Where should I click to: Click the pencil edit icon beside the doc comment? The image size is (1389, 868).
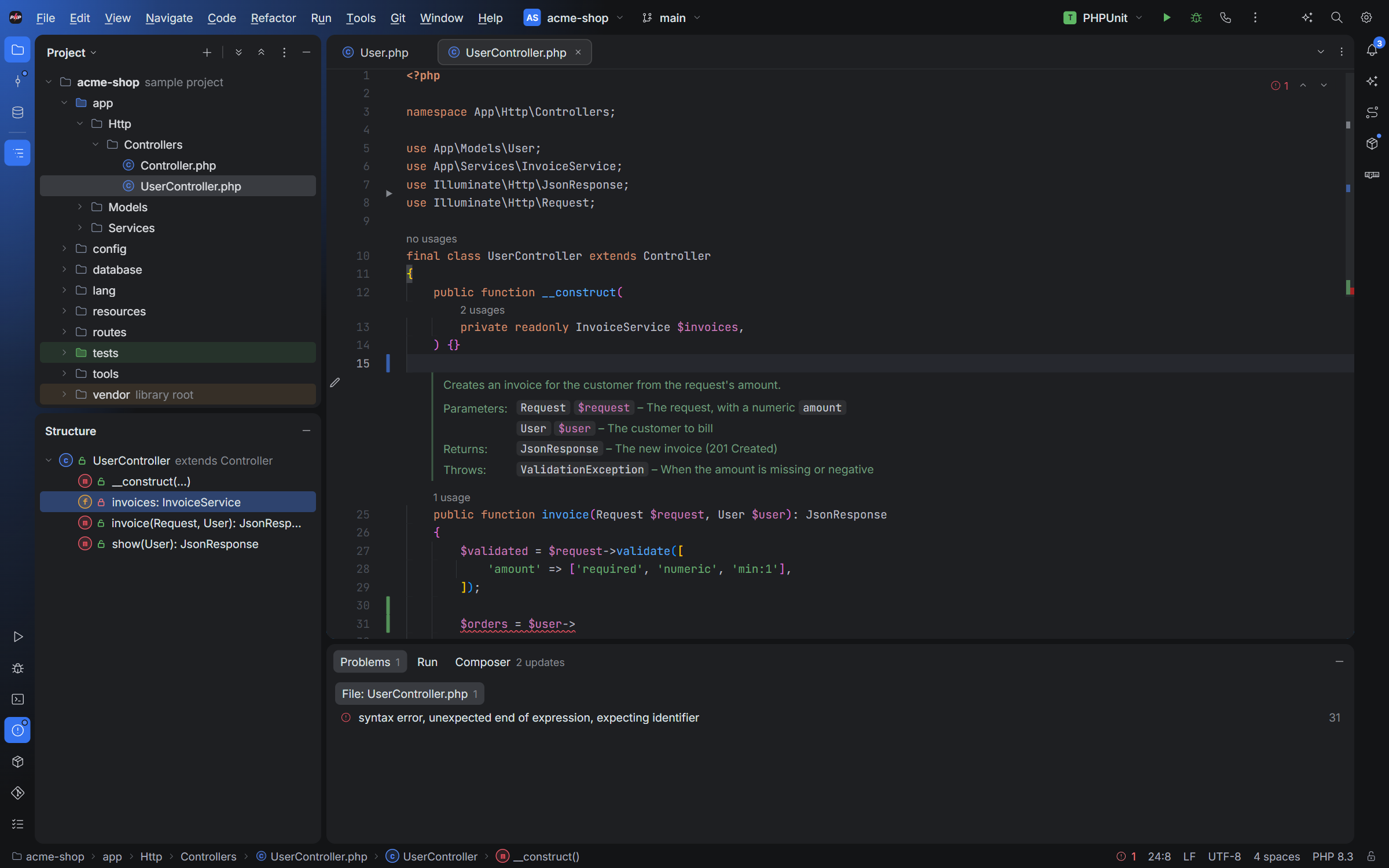[x=335, y=382]
